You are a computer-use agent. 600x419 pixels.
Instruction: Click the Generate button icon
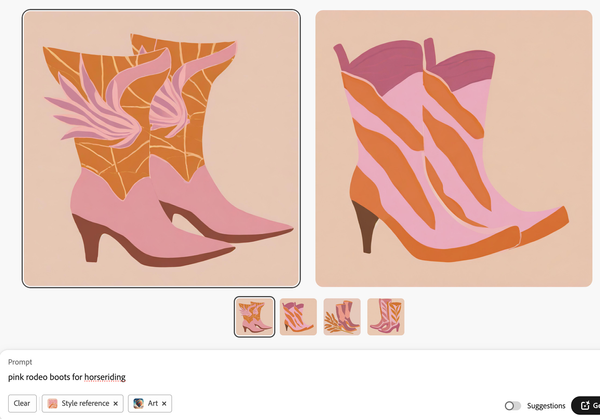[x=585, y=406]
